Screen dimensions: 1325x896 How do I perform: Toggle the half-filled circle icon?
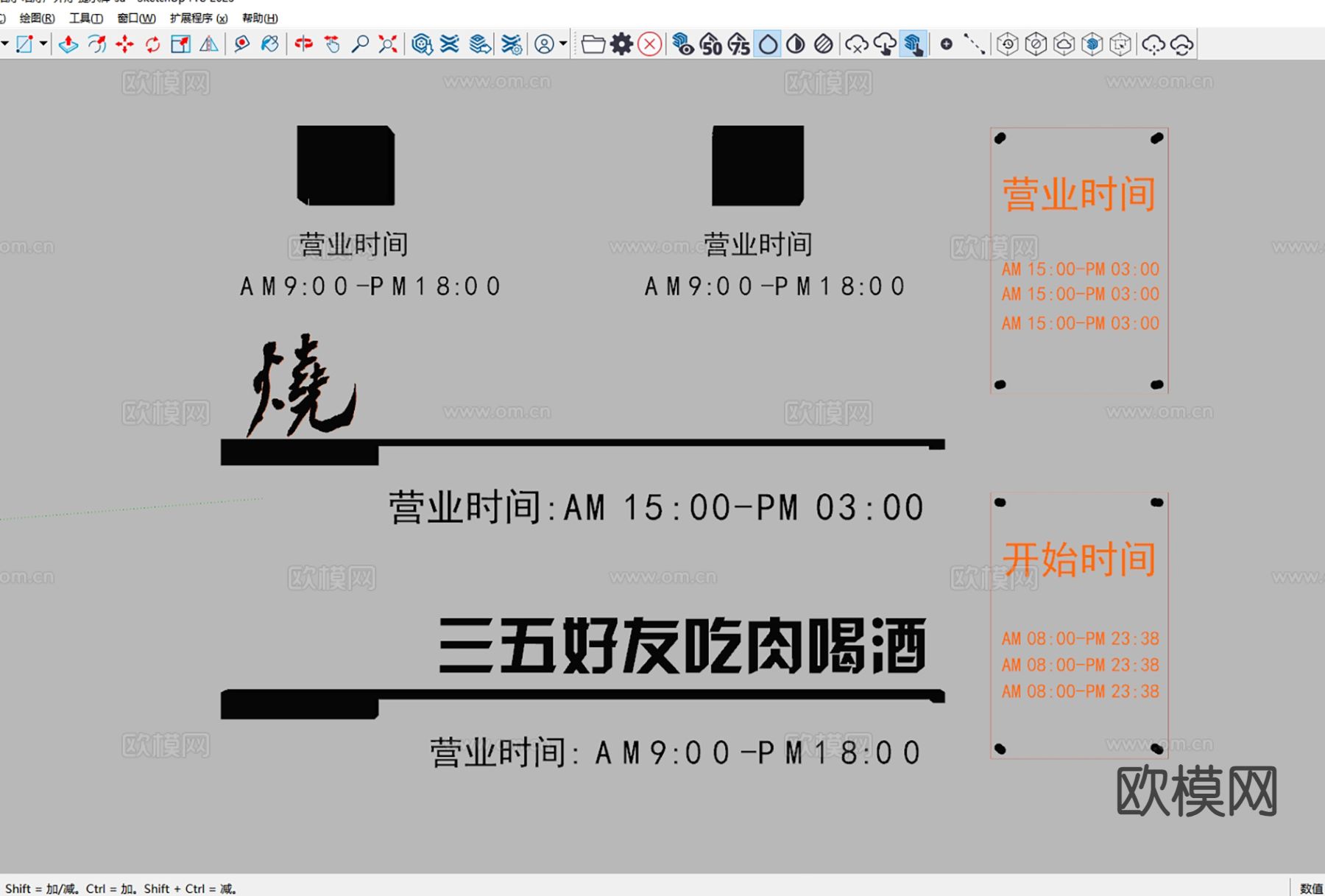[x=796, y=44]
